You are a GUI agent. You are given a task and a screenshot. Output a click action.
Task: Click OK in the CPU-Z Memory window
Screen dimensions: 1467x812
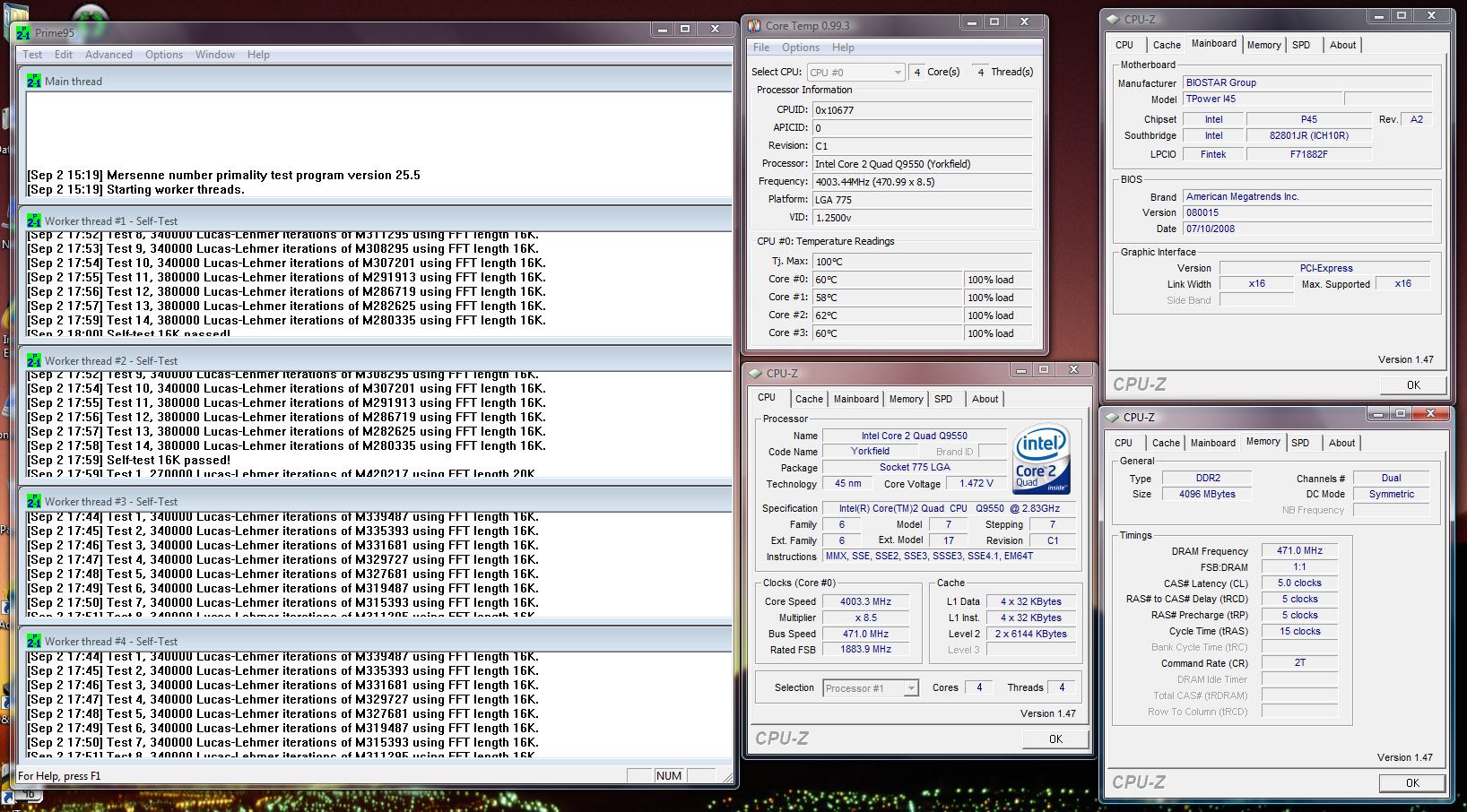(1412, 783)
